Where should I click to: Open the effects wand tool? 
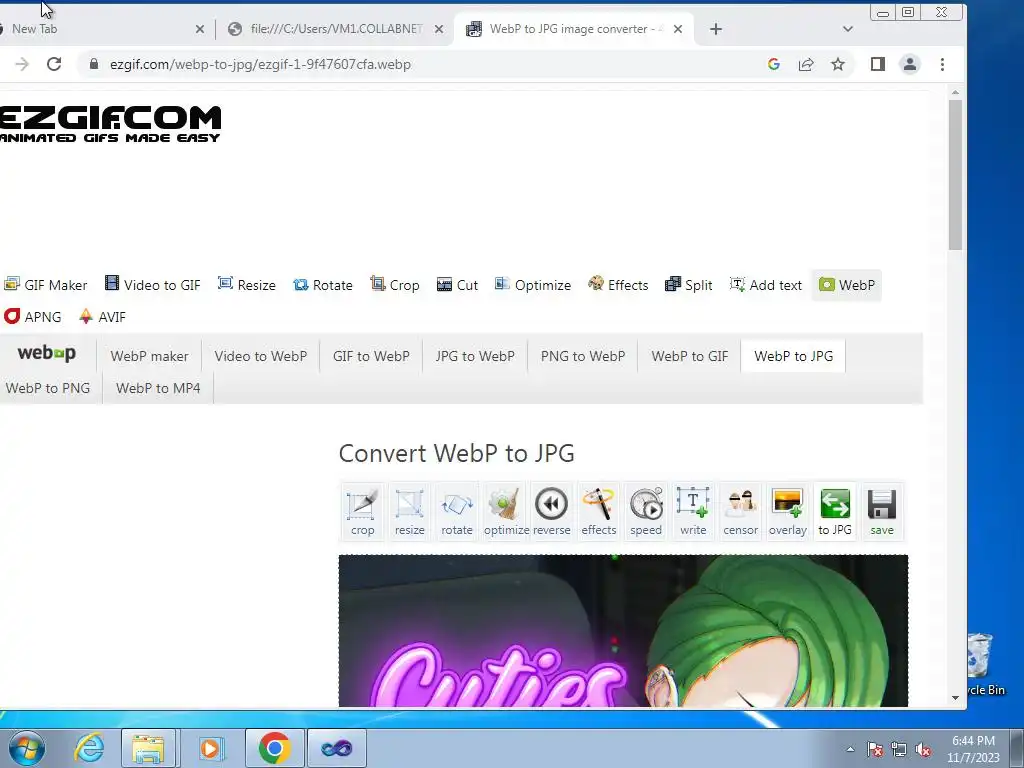pos(598,511)
